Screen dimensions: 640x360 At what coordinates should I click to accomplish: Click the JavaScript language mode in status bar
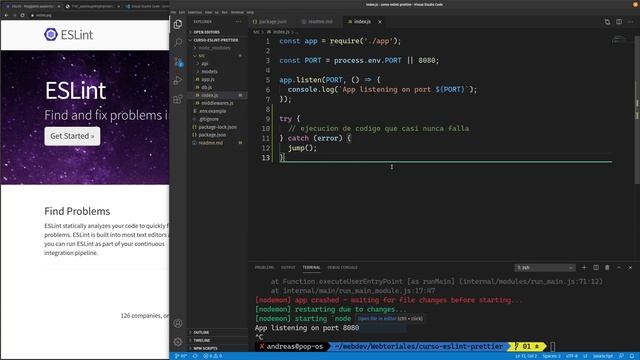603,356
